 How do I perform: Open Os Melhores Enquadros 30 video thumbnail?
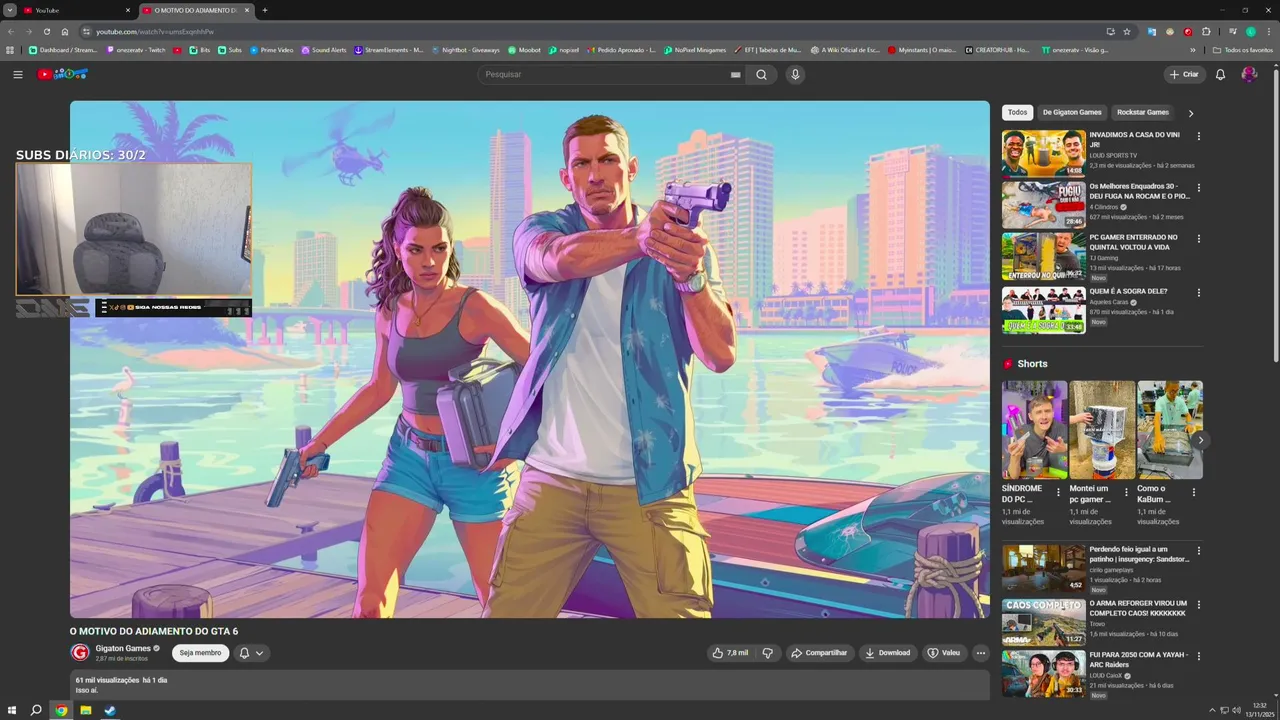pos(1044,205)
